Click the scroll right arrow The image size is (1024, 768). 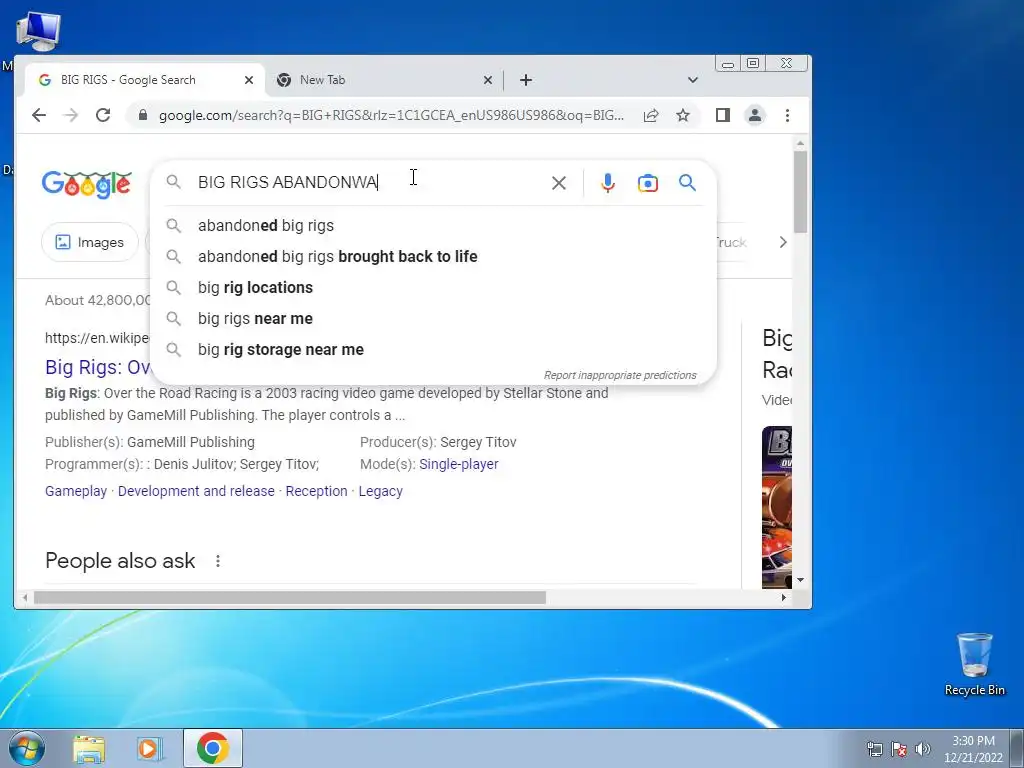click(x=783, y=598)
